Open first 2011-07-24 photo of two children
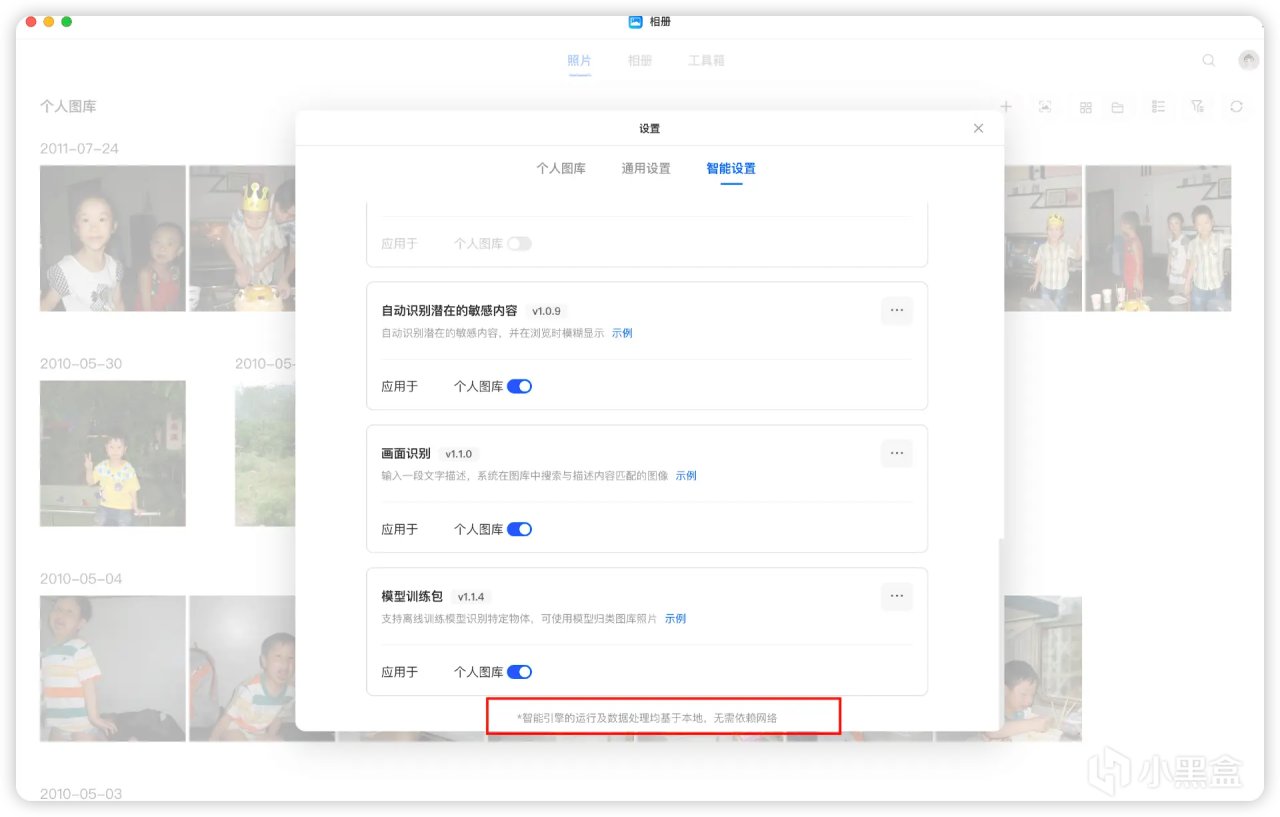 (x=113, y=238)
